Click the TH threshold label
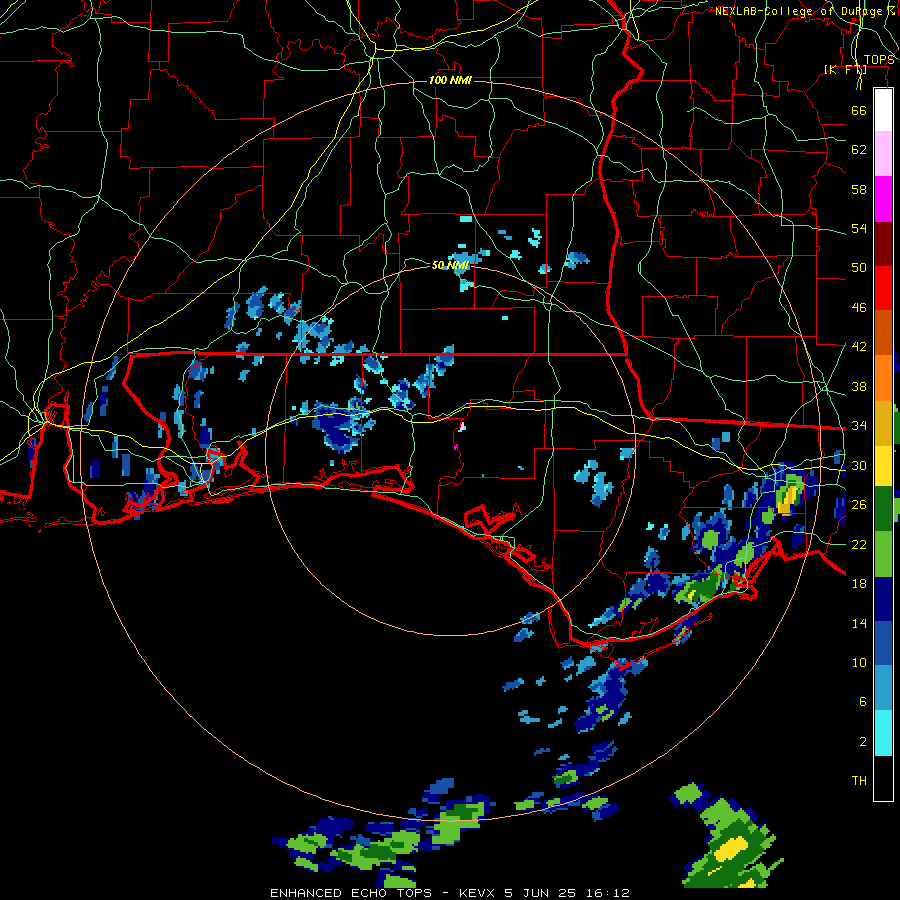This screenshot has width=900, height=900. (859, 780)
